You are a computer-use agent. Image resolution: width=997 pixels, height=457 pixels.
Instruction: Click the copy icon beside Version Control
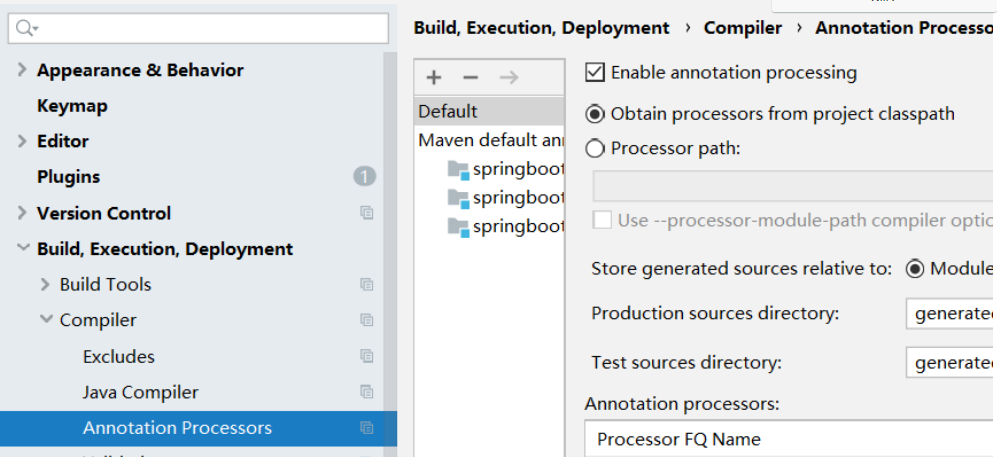pyautogui.click(x=367, y=213)
